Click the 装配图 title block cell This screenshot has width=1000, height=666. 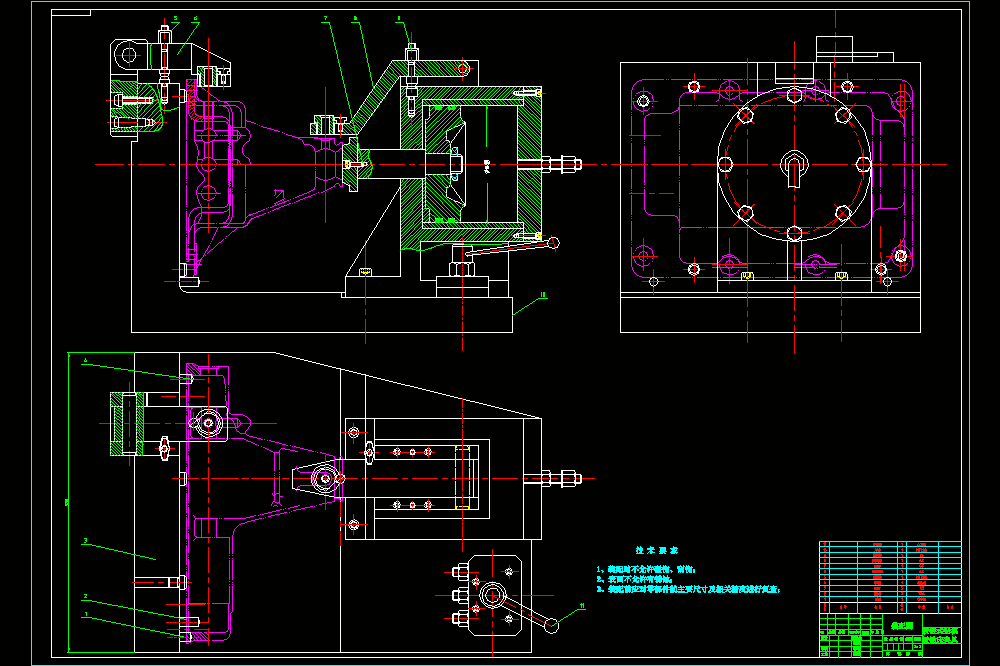(902, 626)
